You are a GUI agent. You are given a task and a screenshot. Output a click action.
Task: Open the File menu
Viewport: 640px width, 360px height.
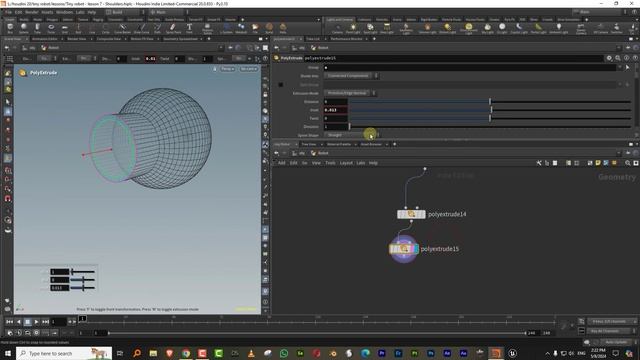pos(8,12)
